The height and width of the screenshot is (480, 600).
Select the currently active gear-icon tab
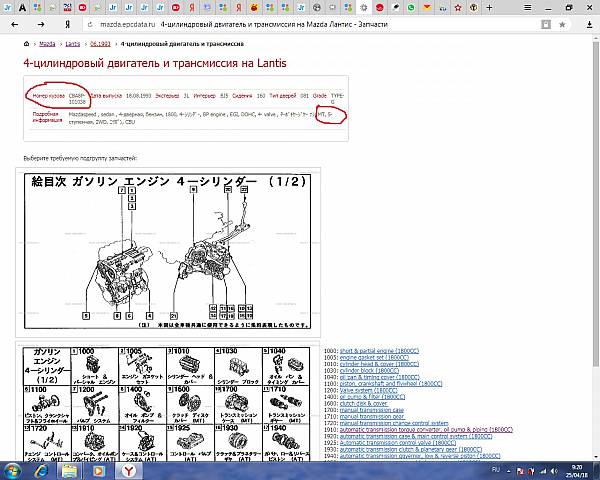click(x=364, y=7)
